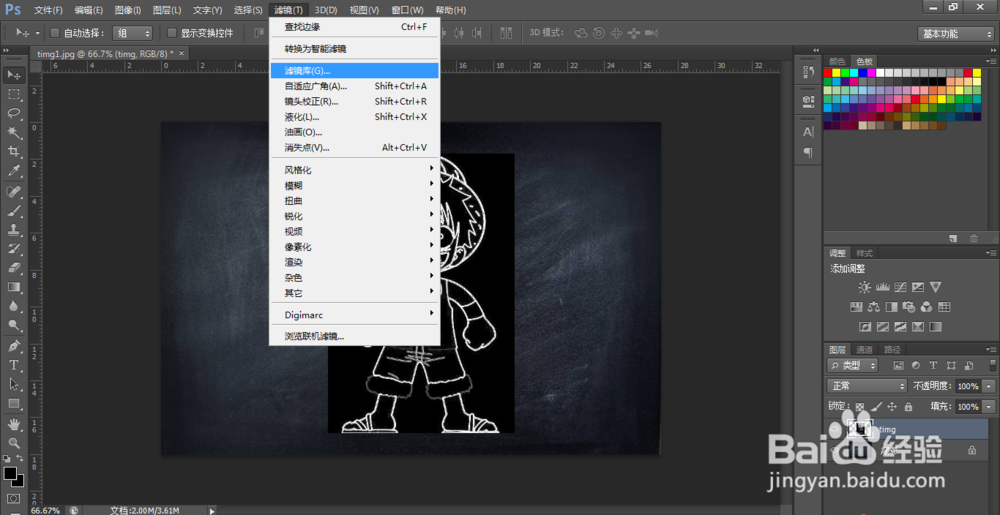Open the 图像(I) menu
Screen dimensions: 1000x515
coord(128,10)
